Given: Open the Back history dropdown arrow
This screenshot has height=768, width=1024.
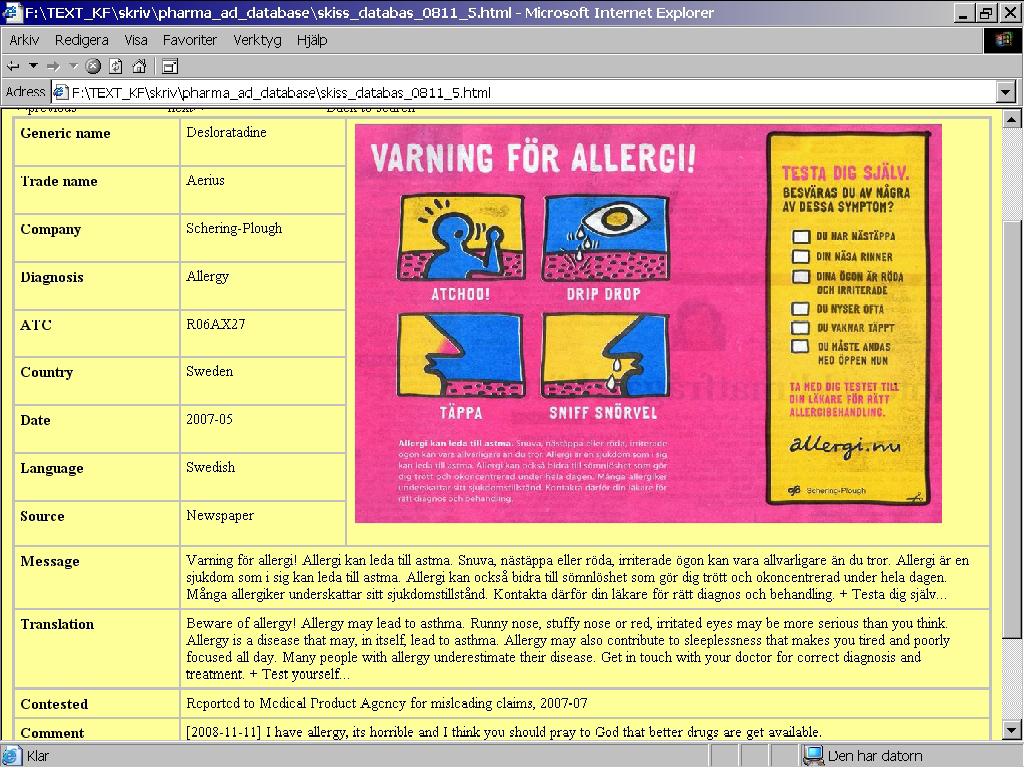Looking at the screenshot, I should click(x=33, y=66).
